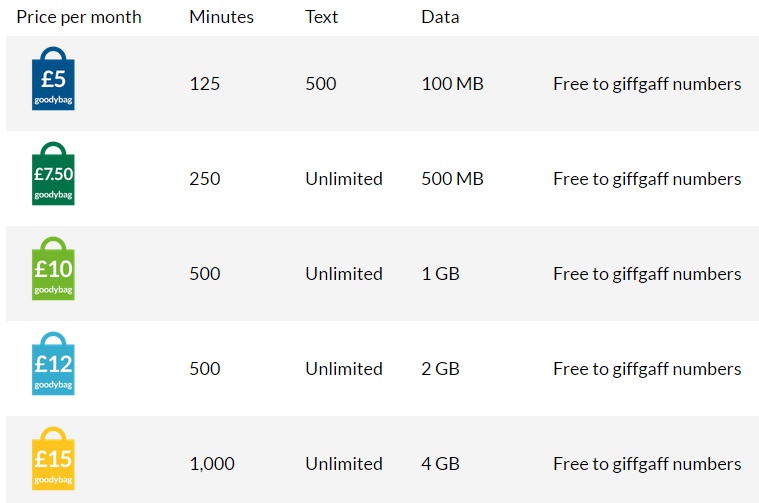Click the 100 MB data value
This screenshot has width=759, height=503.
tap(452, 84)
